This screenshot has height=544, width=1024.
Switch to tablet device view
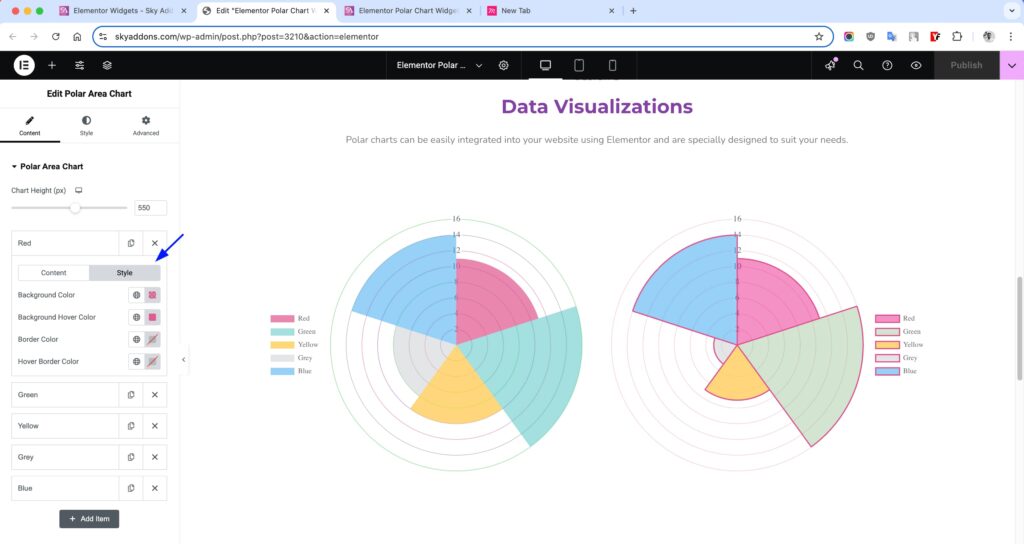[x=579, y=65]
